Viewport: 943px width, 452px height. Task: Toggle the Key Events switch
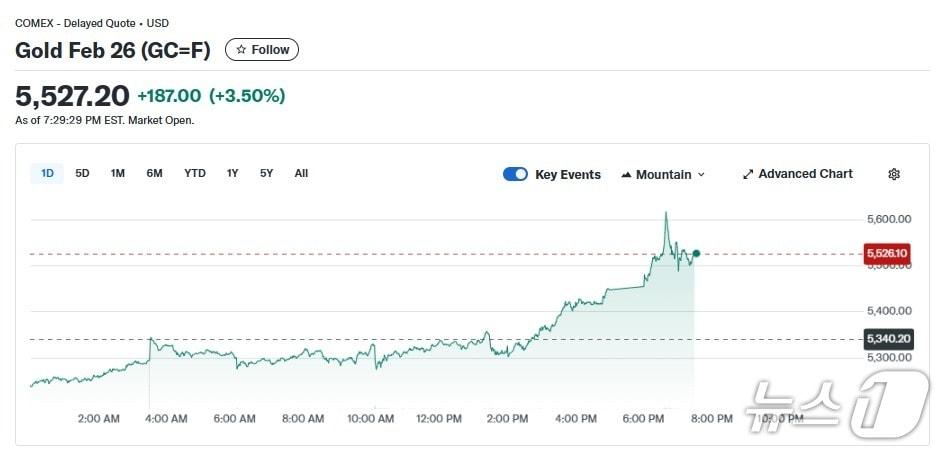[515, 174]
